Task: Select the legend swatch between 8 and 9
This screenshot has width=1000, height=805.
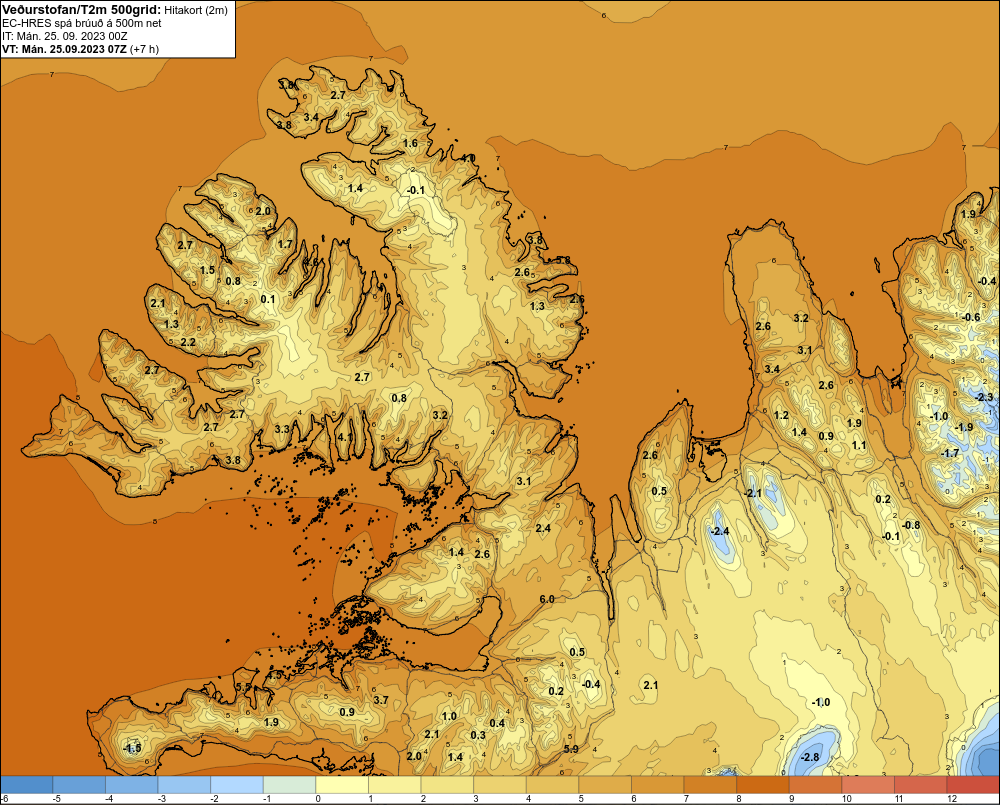Action: pos(762,785)
